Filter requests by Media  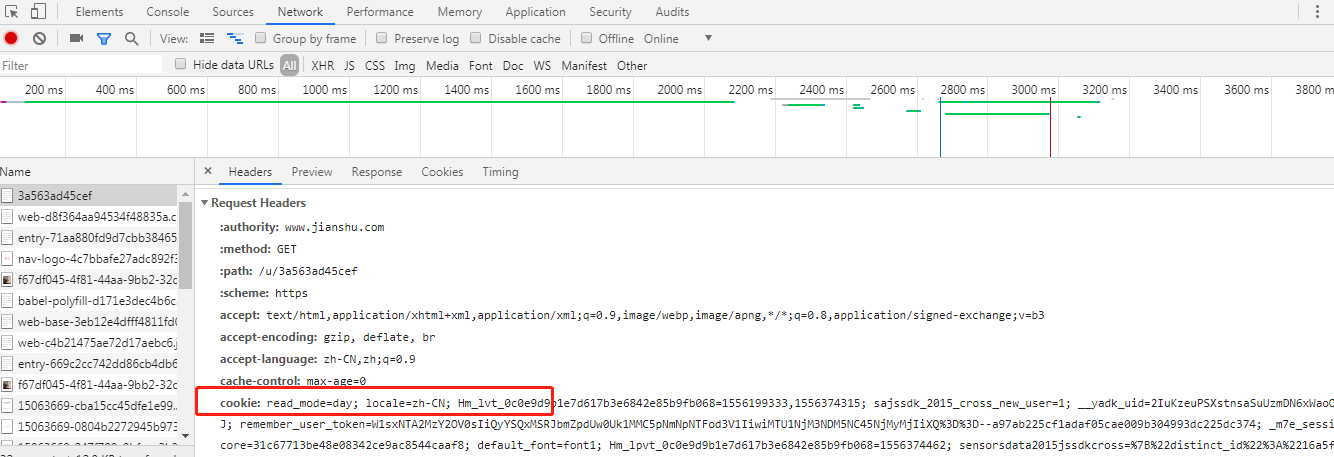(x=442, y=65)
